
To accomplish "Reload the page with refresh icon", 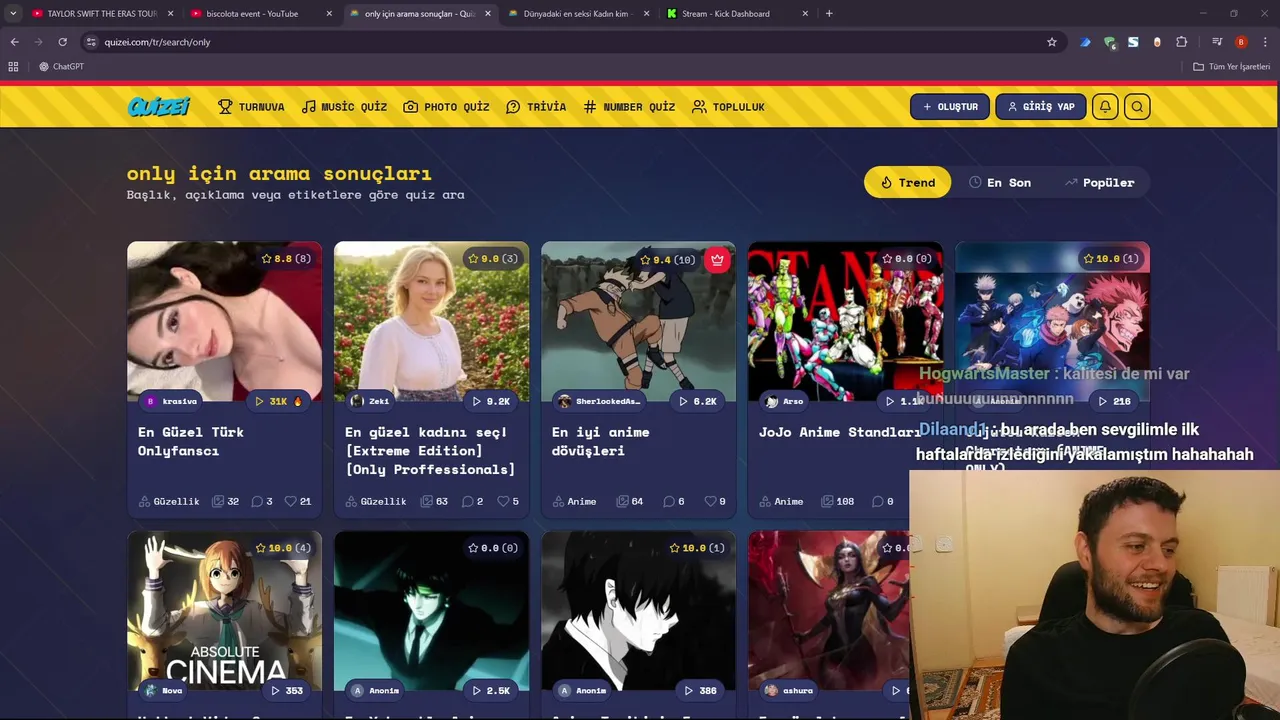I will pos(62,42).
